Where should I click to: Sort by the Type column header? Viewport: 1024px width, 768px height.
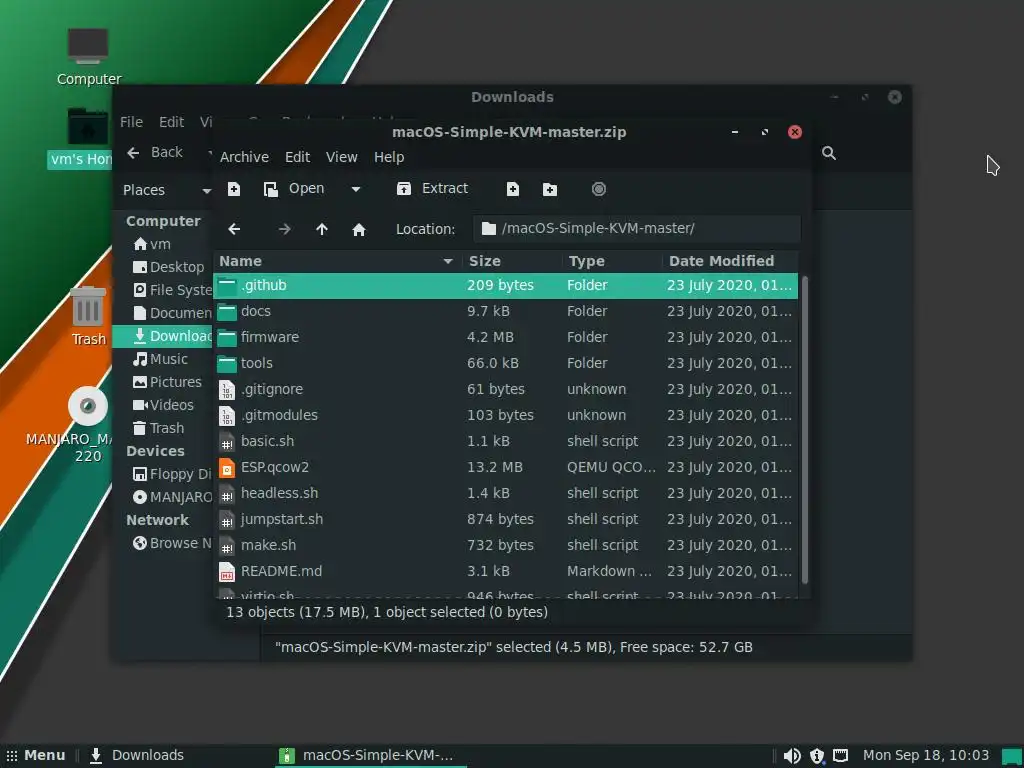point(613,261)
